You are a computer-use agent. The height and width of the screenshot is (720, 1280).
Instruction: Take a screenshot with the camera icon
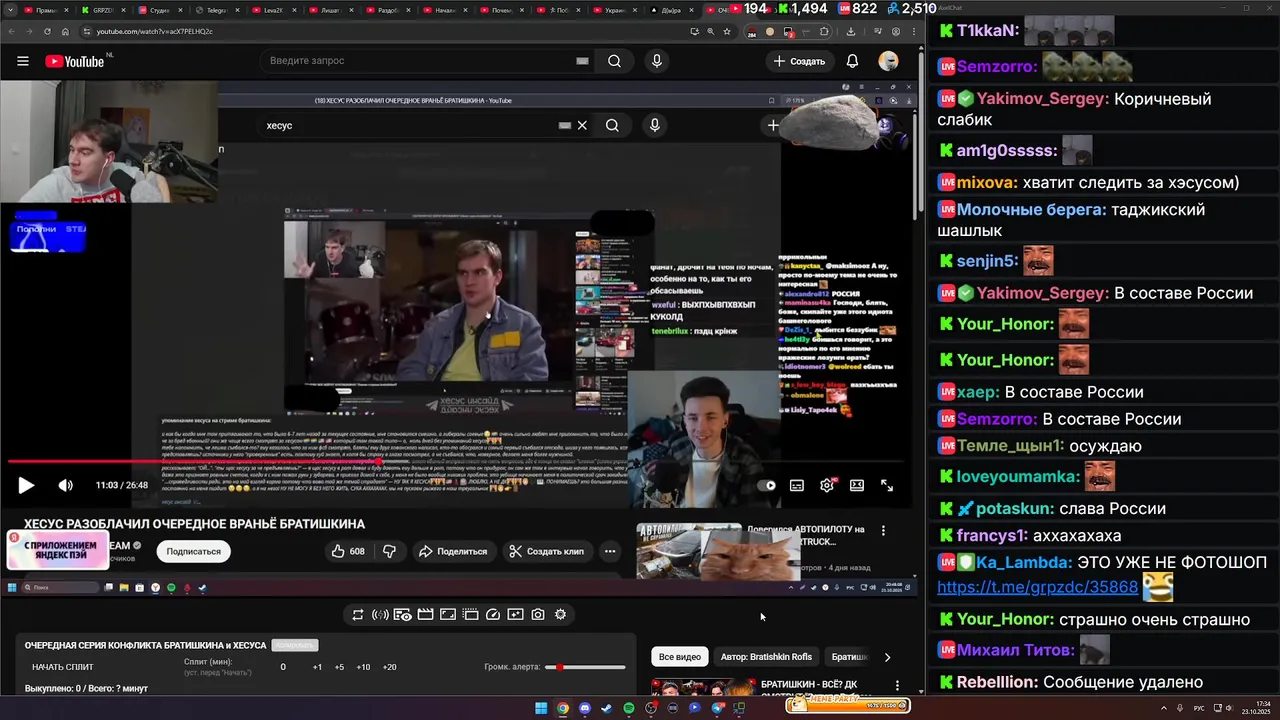point(538,615)
